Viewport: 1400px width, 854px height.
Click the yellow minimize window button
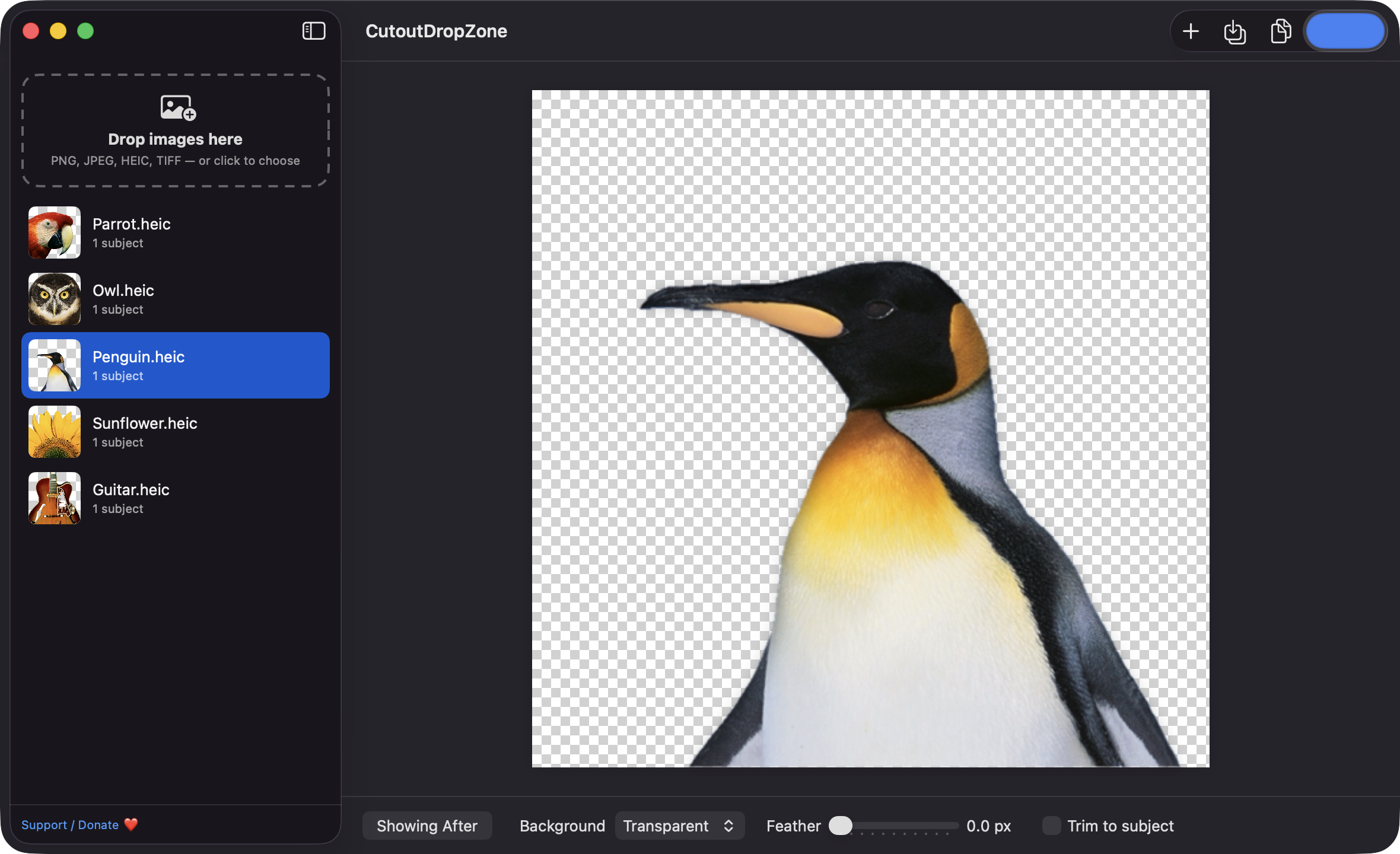(58, 31)
